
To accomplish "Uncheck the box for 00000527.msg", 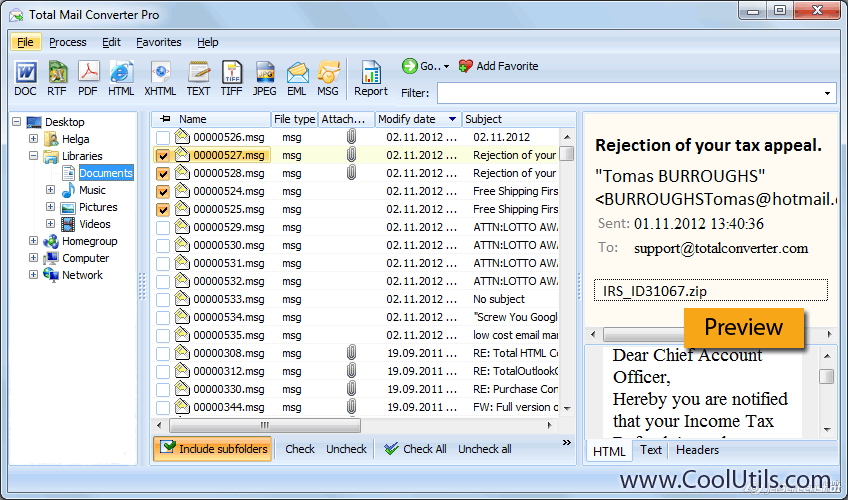I will pyautogui.click(x=163, y=156).
